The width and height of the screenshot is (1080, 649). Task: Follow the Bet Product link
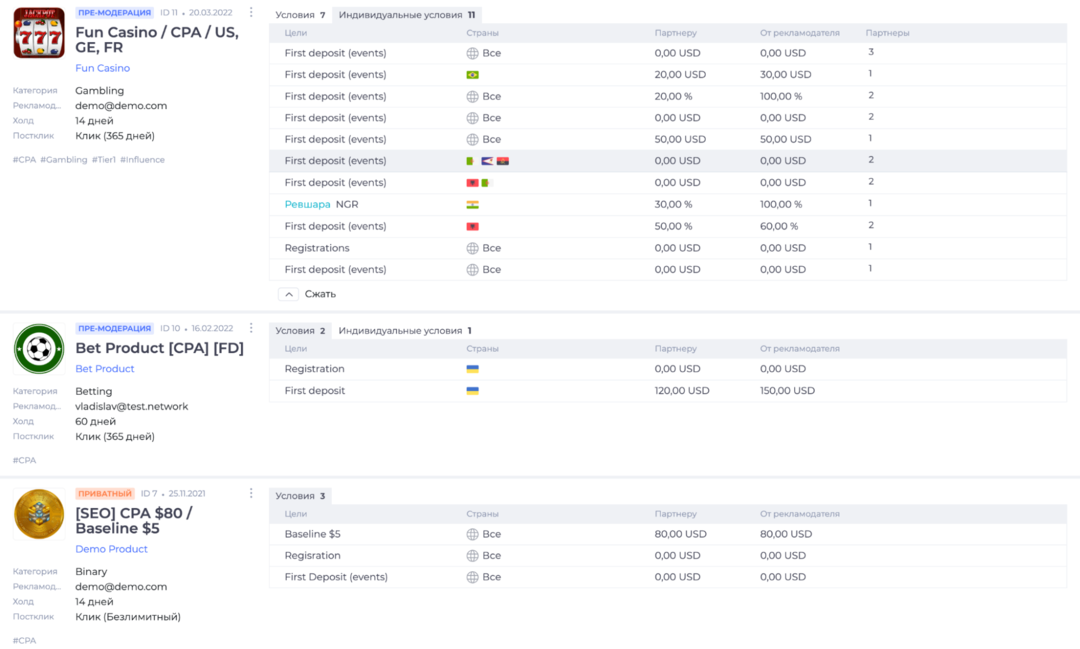coord(104,369)
